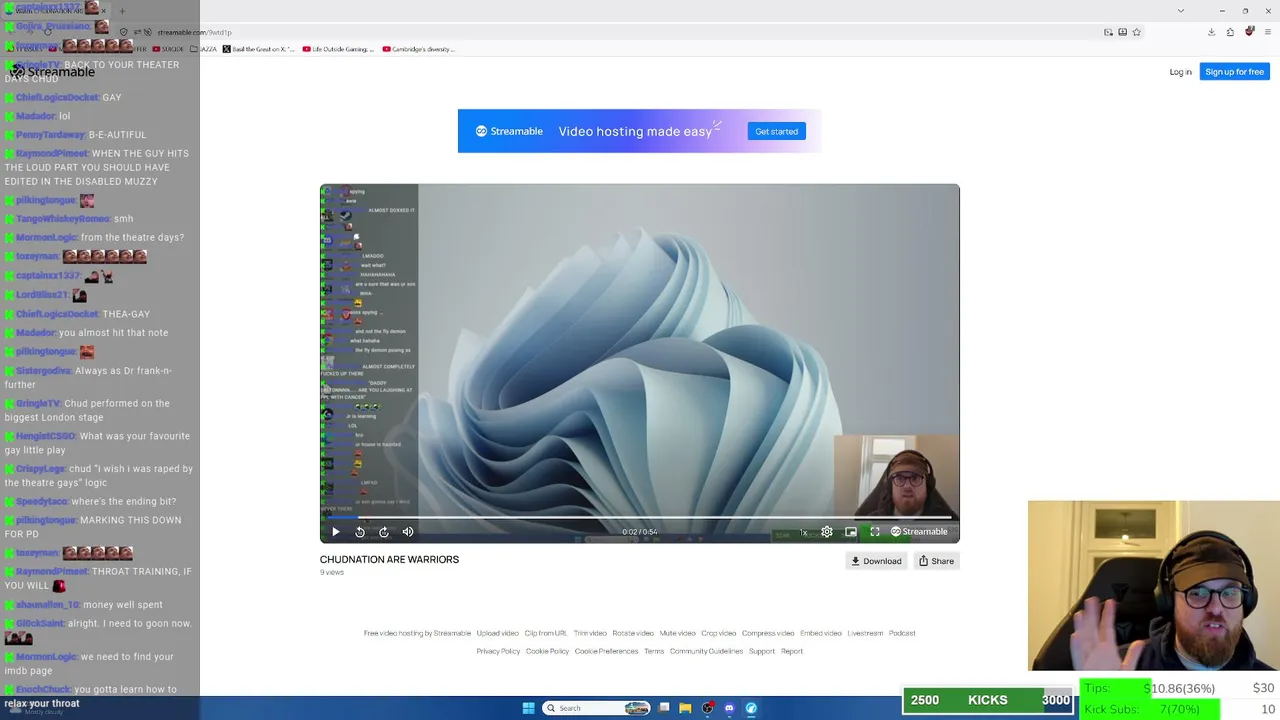Open the Podcast footer link

pos(902,633)
